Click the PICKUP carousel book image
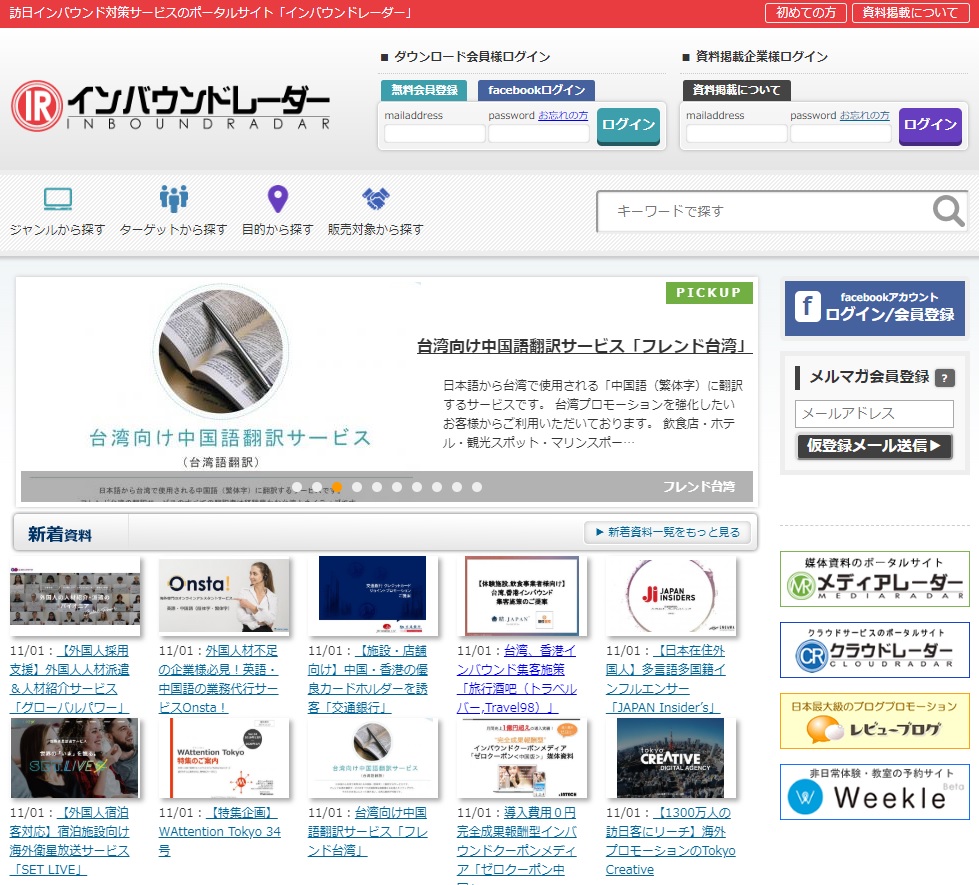 (x=221, y=352)
